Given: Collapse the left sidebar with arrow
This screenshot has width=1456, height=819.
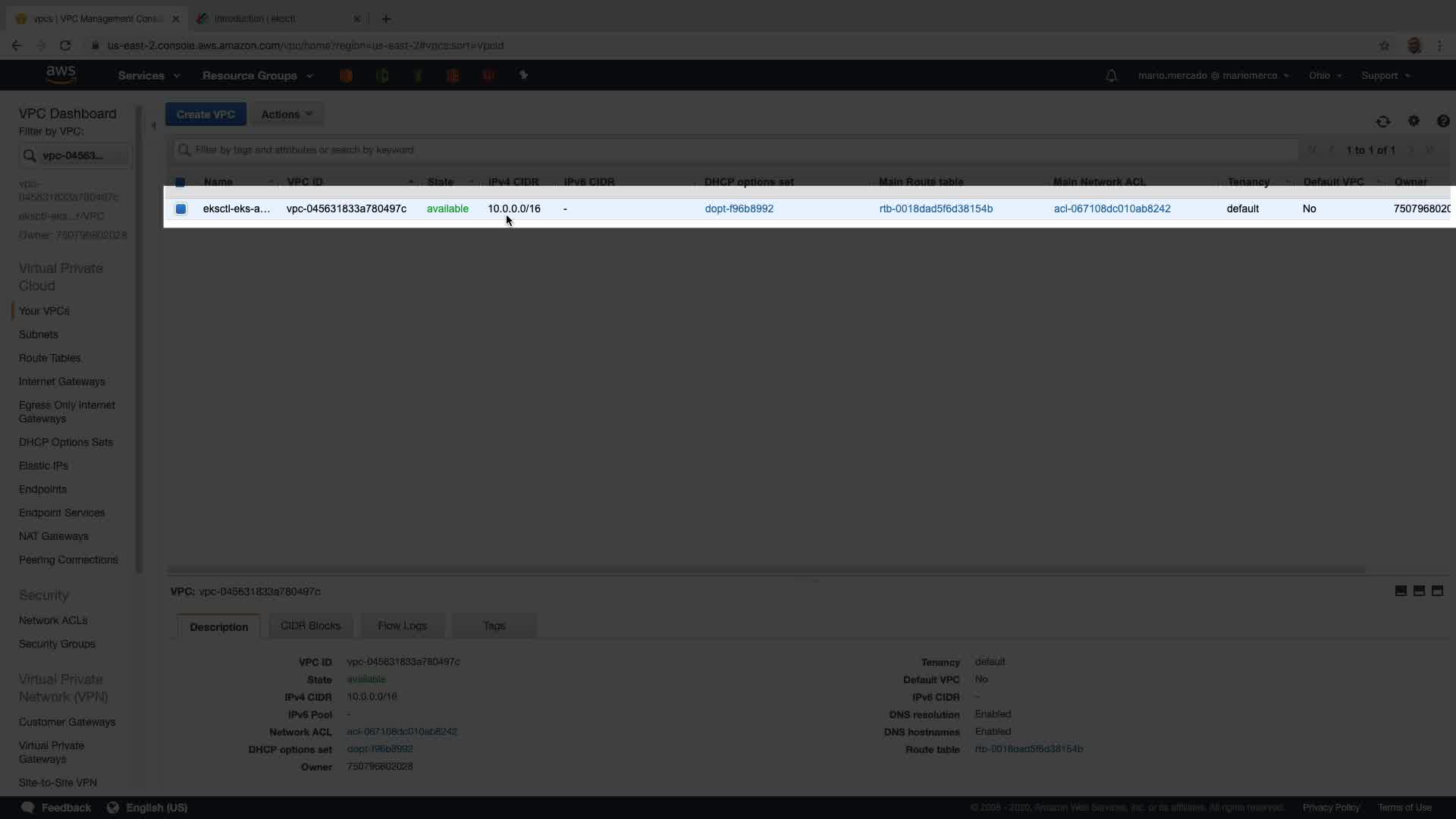Looking at the screenshot, I should pos(154,126).
